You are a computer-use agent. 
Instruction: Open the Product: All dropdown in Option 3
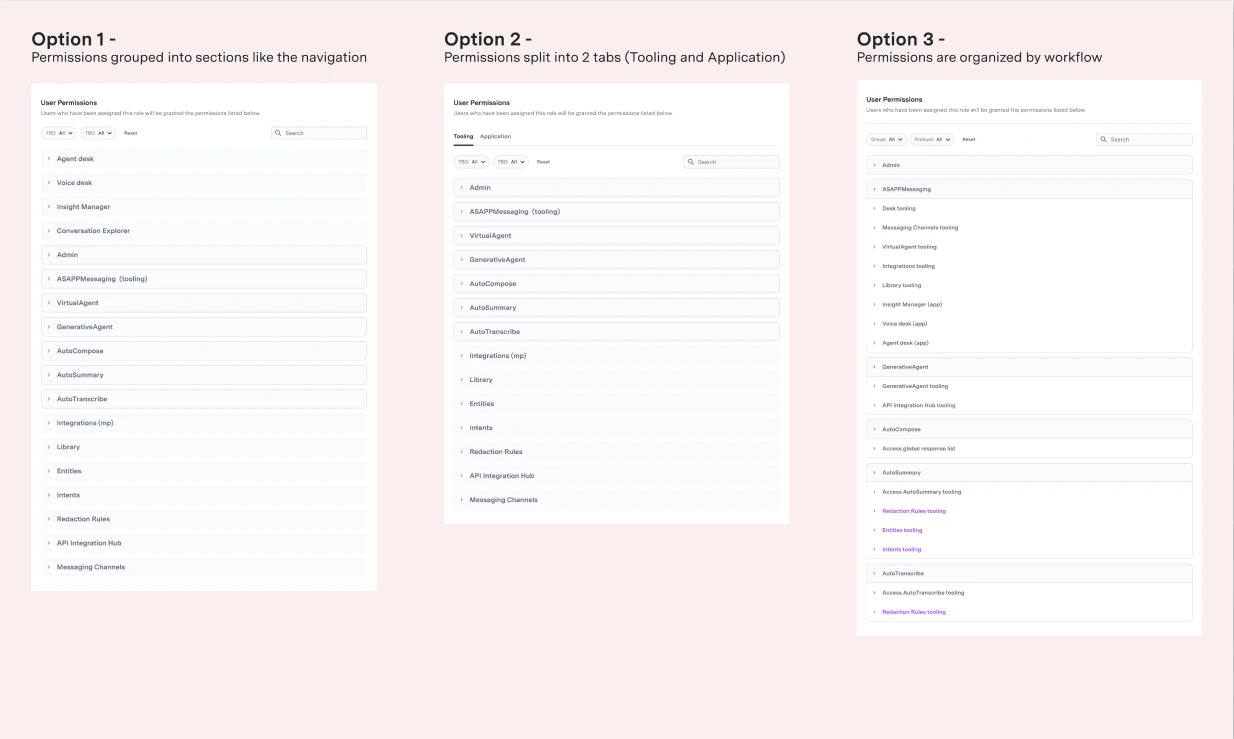[x=932, y=139]
